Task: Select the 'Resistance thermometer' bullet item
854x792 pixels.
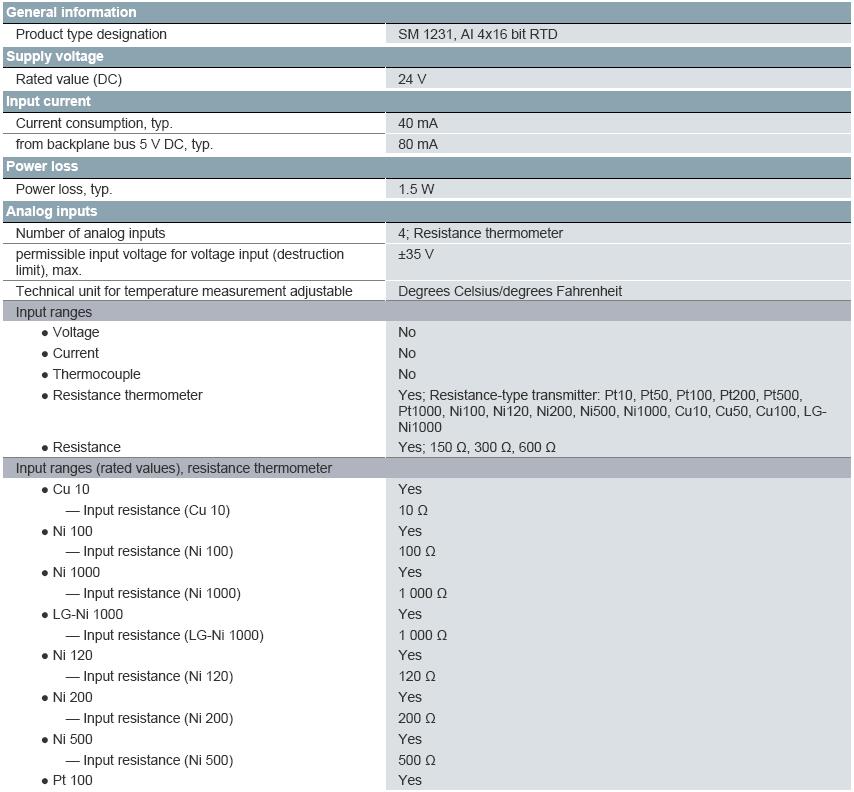Action: [x=122, y=395]
